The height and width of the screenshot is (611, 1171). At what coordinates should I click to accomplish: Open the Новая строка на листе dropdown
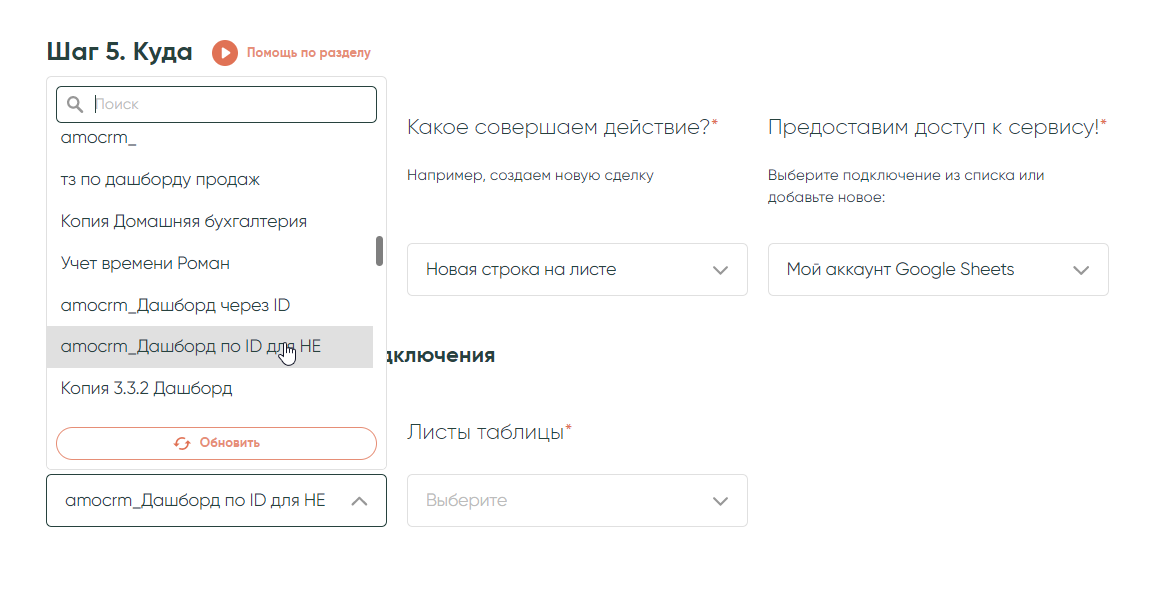[576, 270]
